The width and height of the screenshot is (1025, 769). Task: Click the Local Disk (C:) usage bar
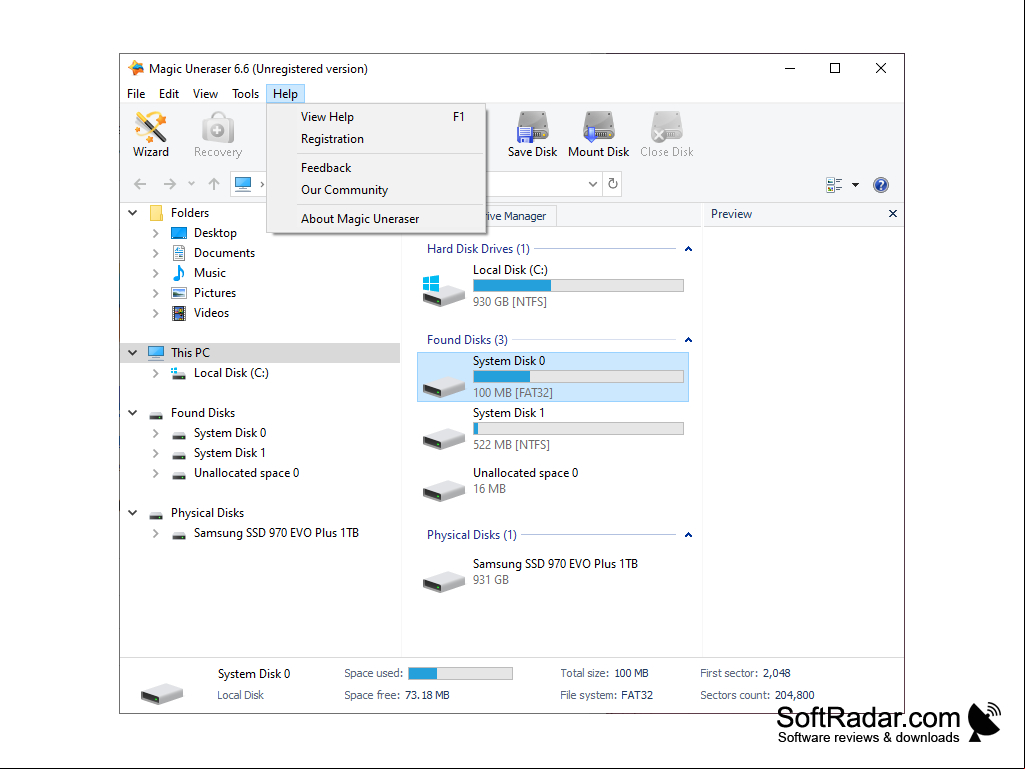(x=579, y=286)
